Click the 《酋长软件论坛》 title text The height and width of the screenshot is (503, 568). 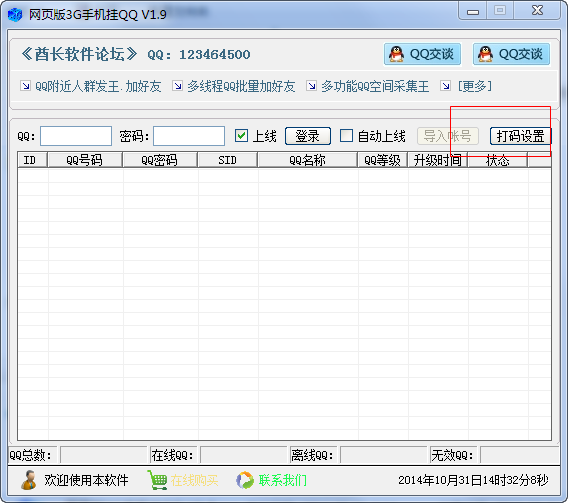coord(79,54)
